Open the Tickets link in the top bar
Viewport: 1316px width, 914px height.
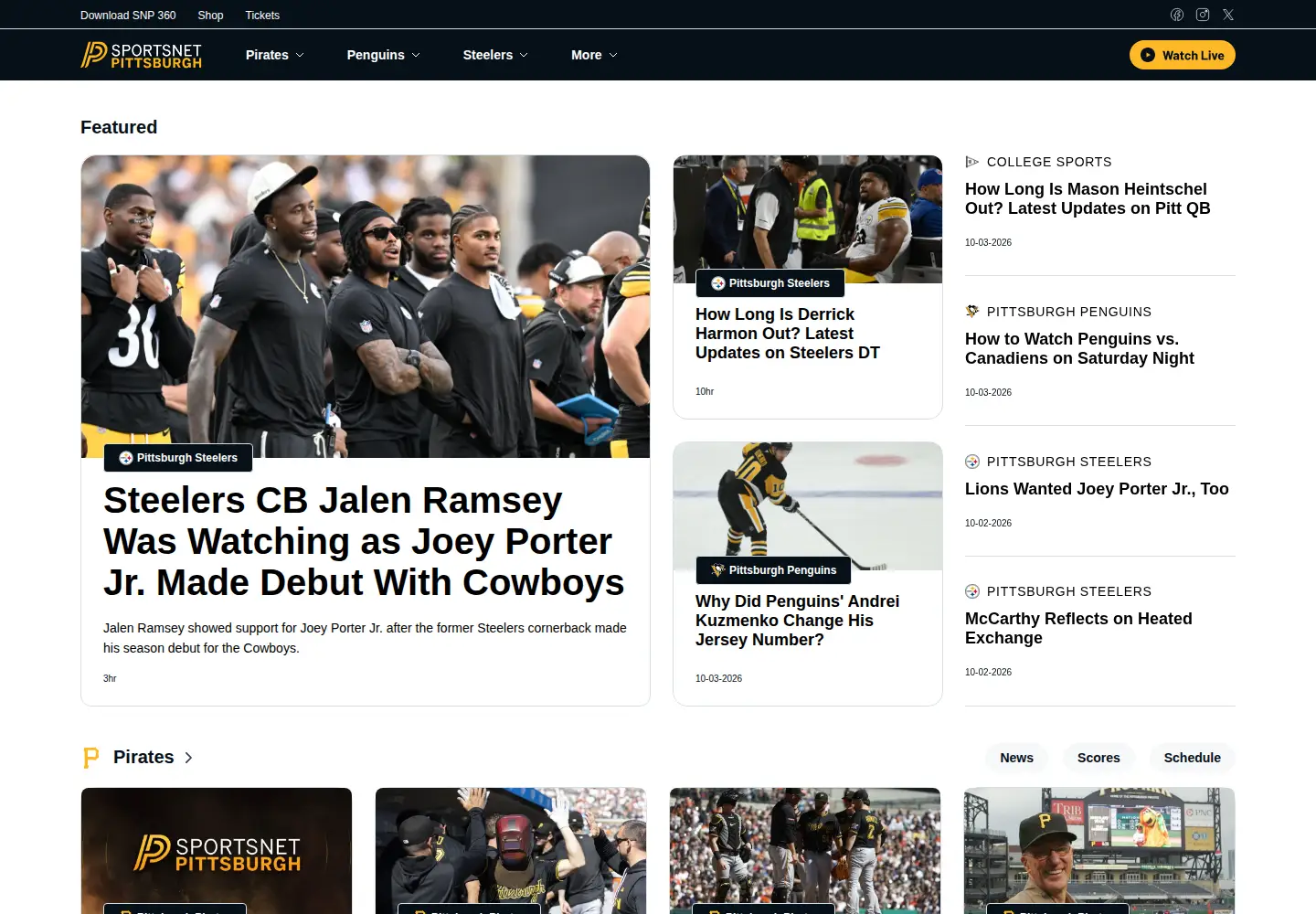(262, 16)
